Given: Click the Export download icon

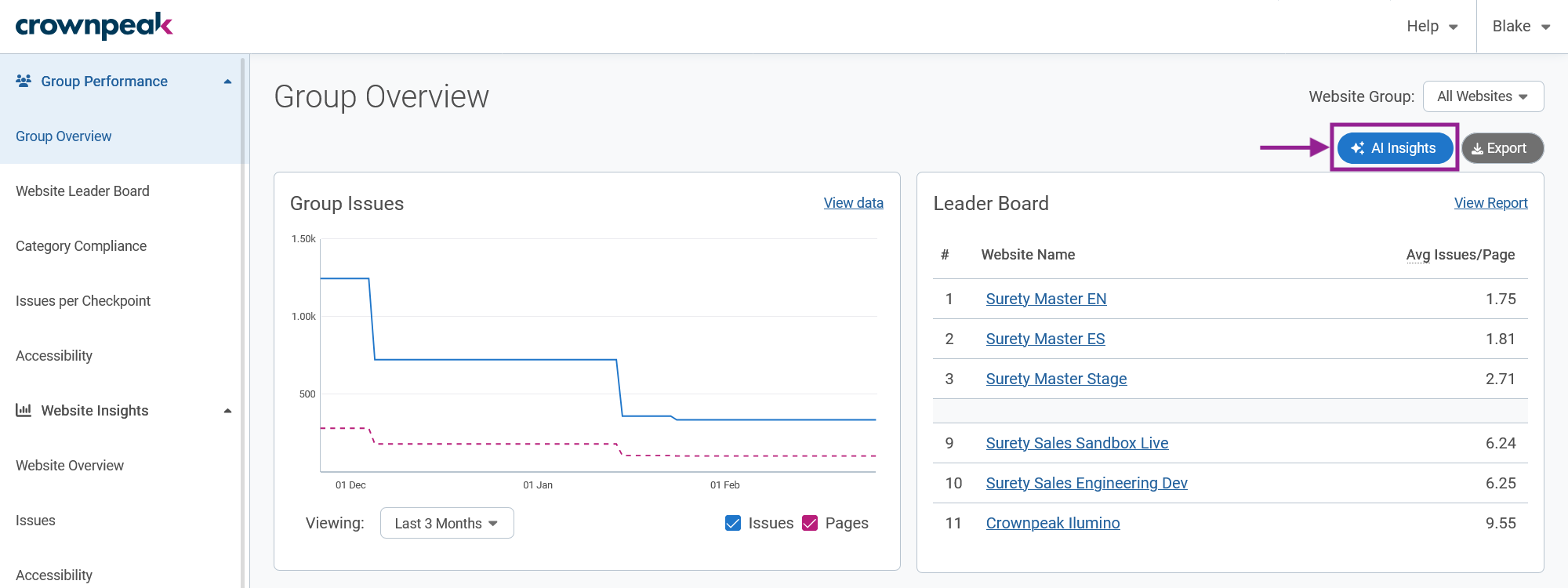Looking at the screenshot, I should pyautogui.click(x=1477, y=149).
